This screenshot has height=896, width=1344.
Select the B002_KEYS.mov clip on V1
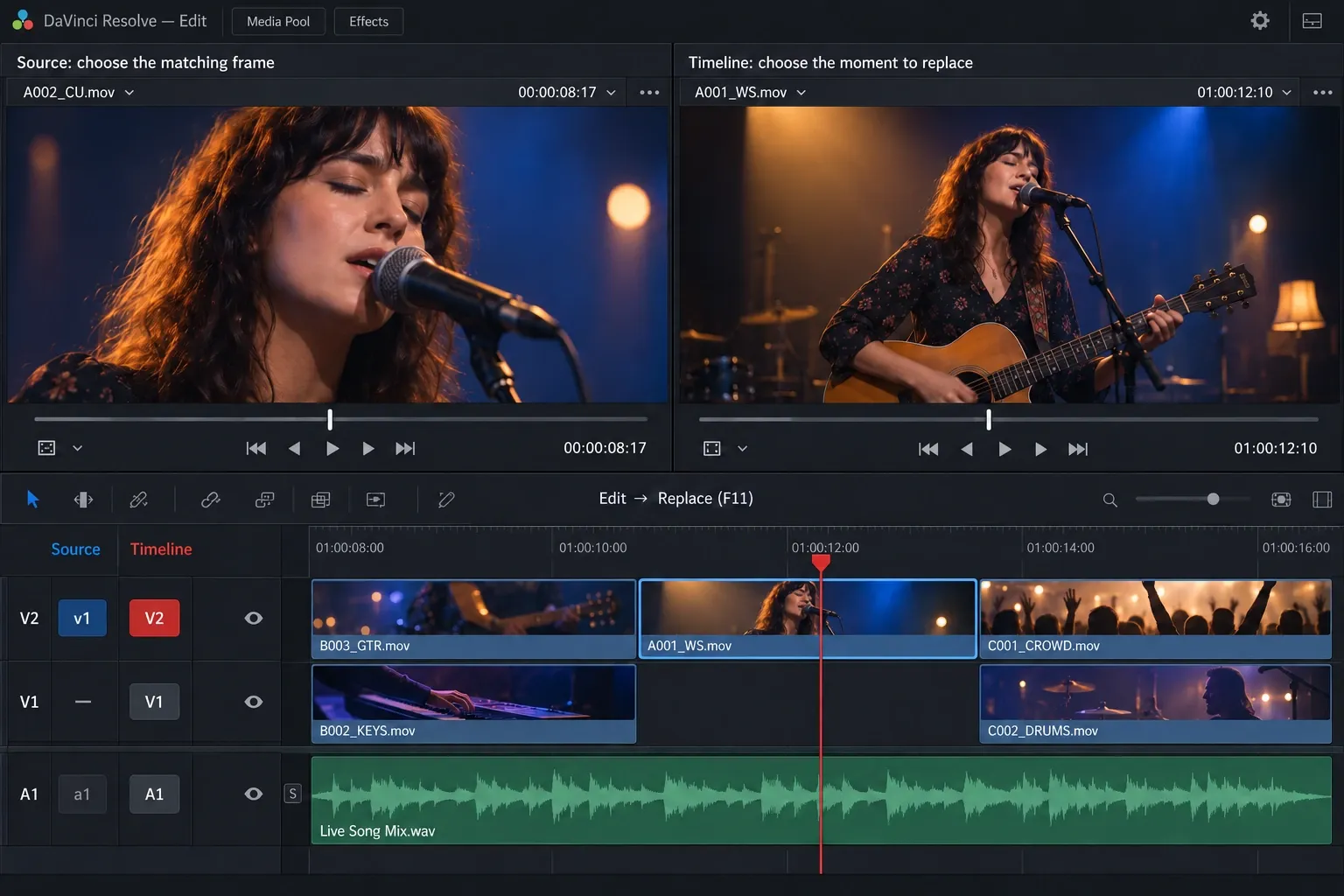(x=473, y=703)
